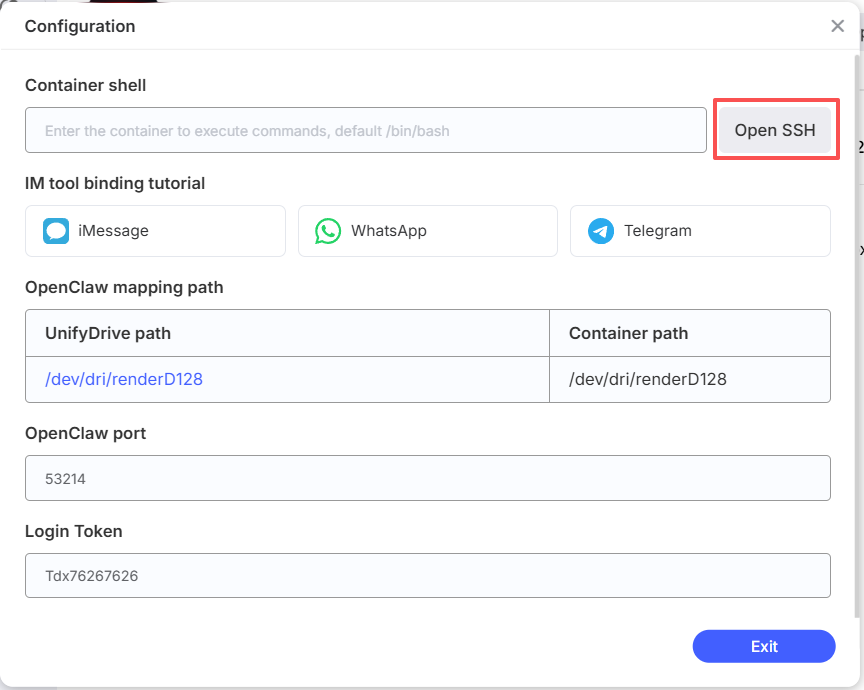
Task: Click the OpenClaw mapping path heading
Action: point(124,287)
